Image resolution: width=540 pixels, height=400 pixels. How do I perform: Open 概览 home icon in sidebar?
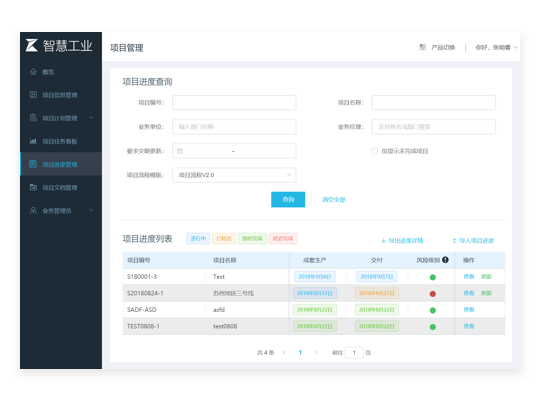click(x=33, y=72)
